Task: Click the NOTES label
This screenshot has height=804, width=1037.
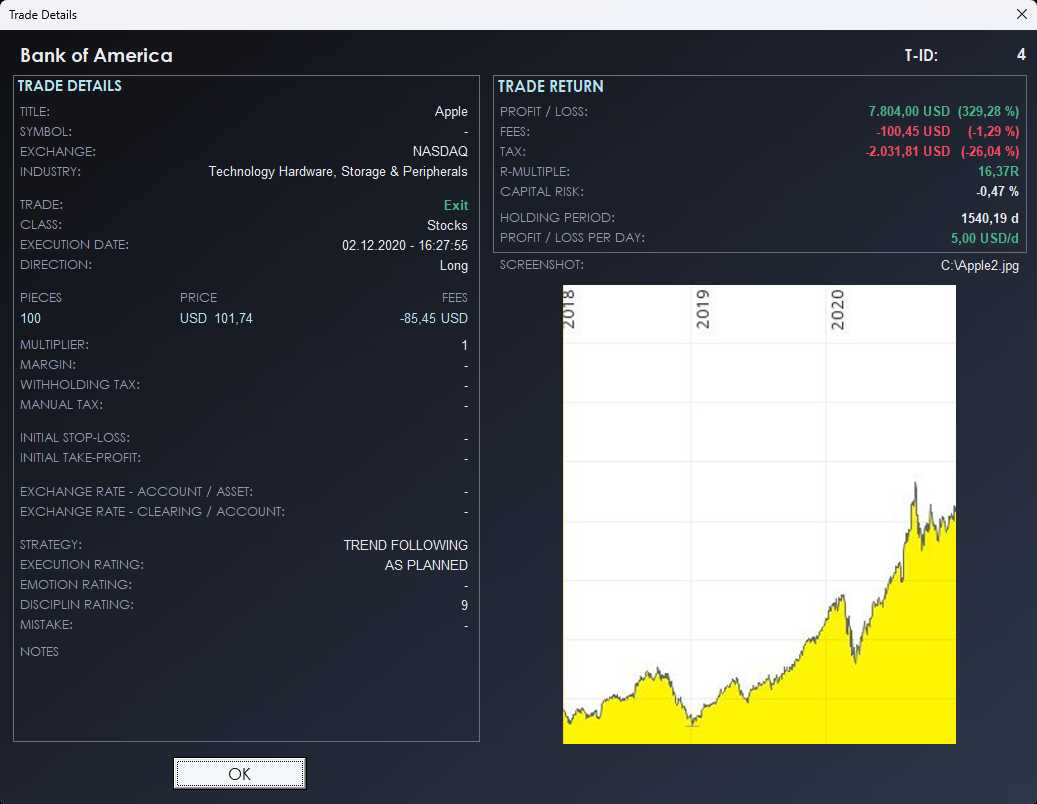Action: click(x=39, y=652)
